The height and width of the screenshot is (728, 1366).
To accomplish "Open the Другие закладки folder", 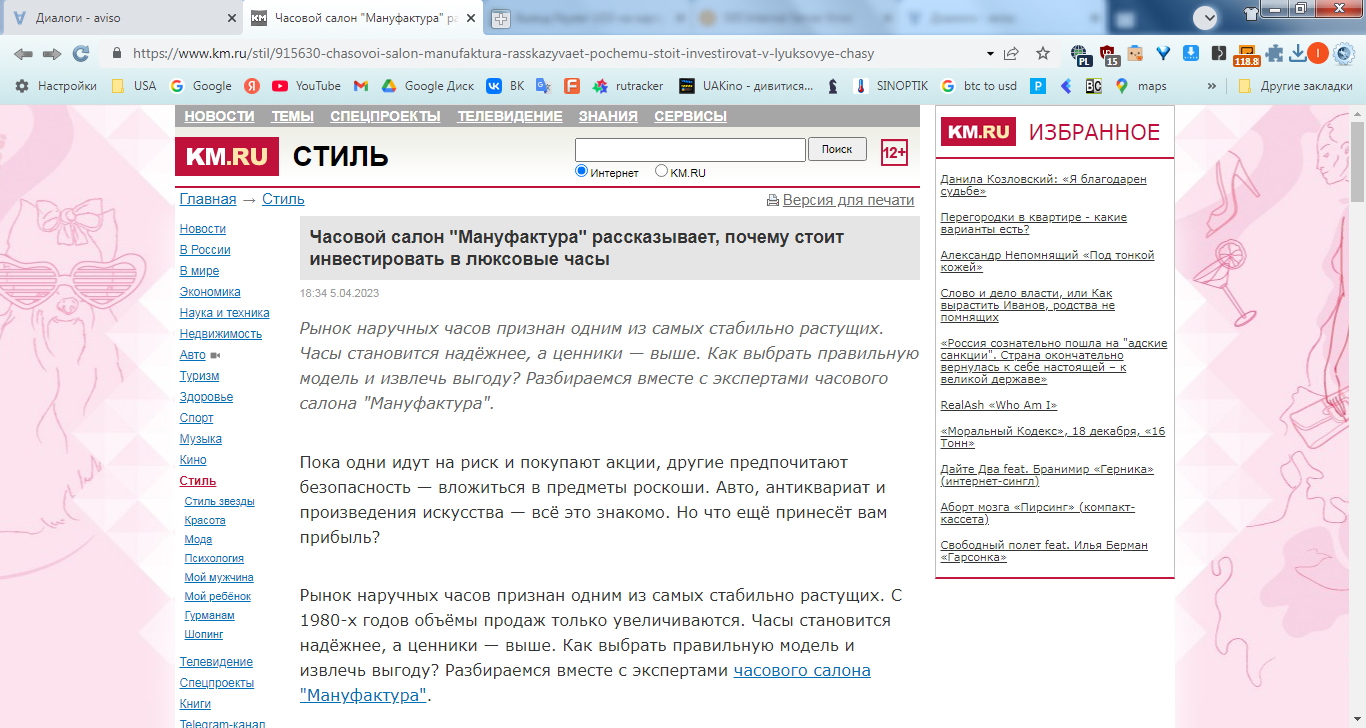I will click(x=1295, y=86).
